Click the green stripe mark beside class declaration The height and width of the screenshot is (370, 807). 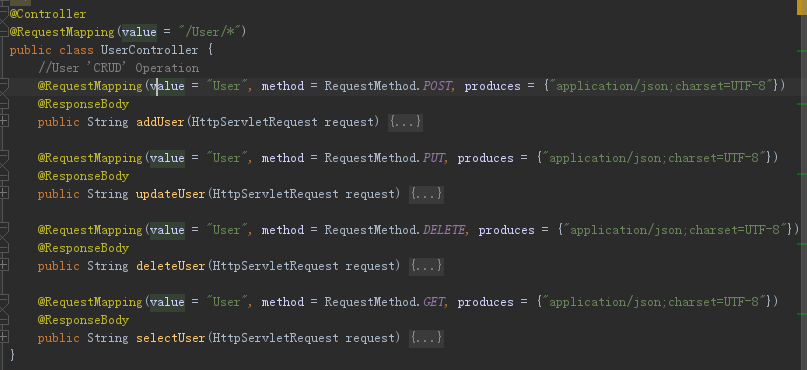801,51
